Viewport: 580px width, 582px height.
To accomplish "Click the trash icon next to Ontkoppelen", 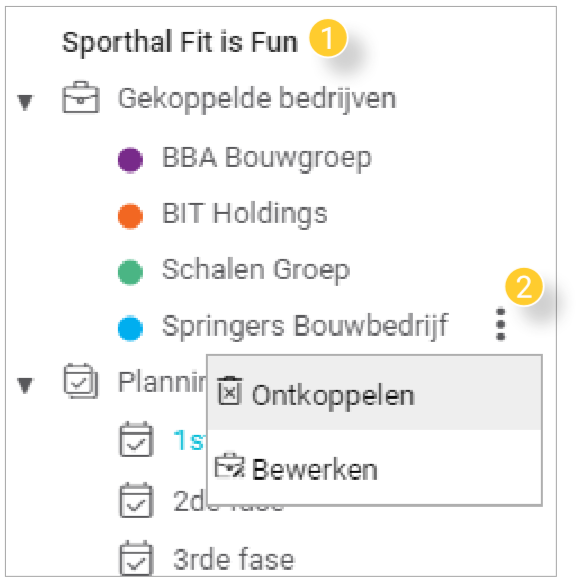I will point(230,390).
